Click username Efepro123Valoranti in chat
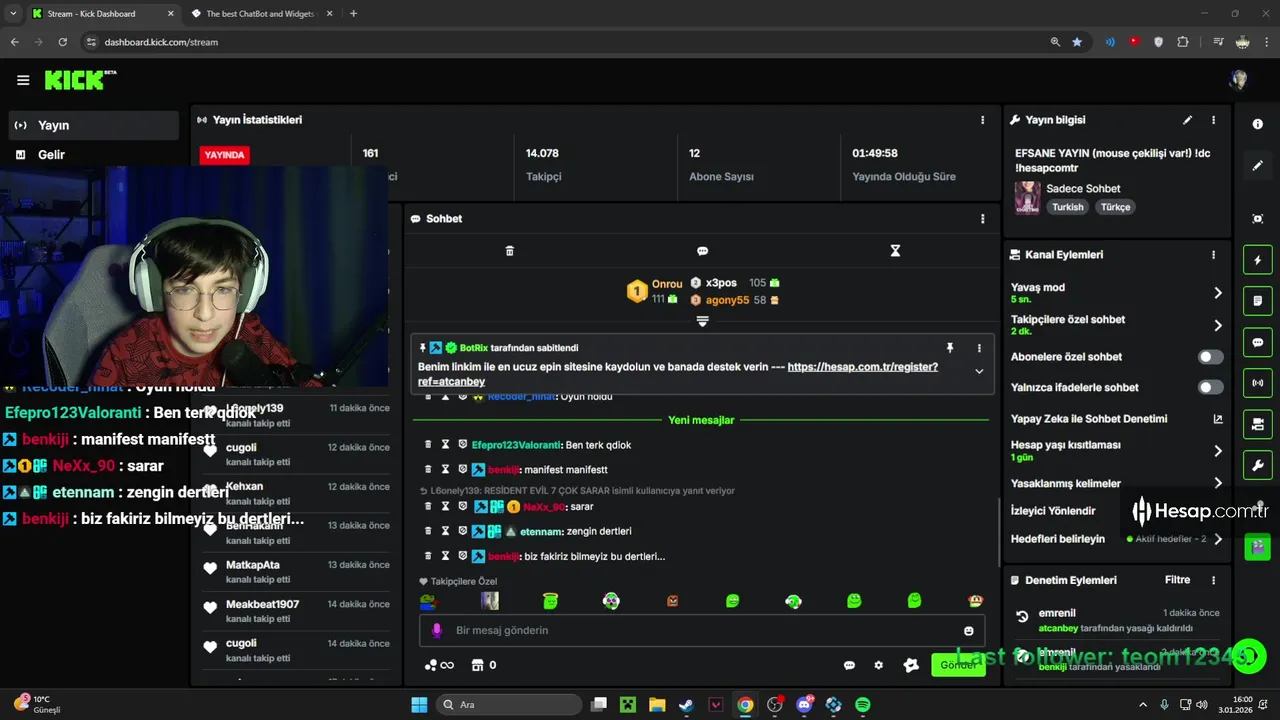 516,445
